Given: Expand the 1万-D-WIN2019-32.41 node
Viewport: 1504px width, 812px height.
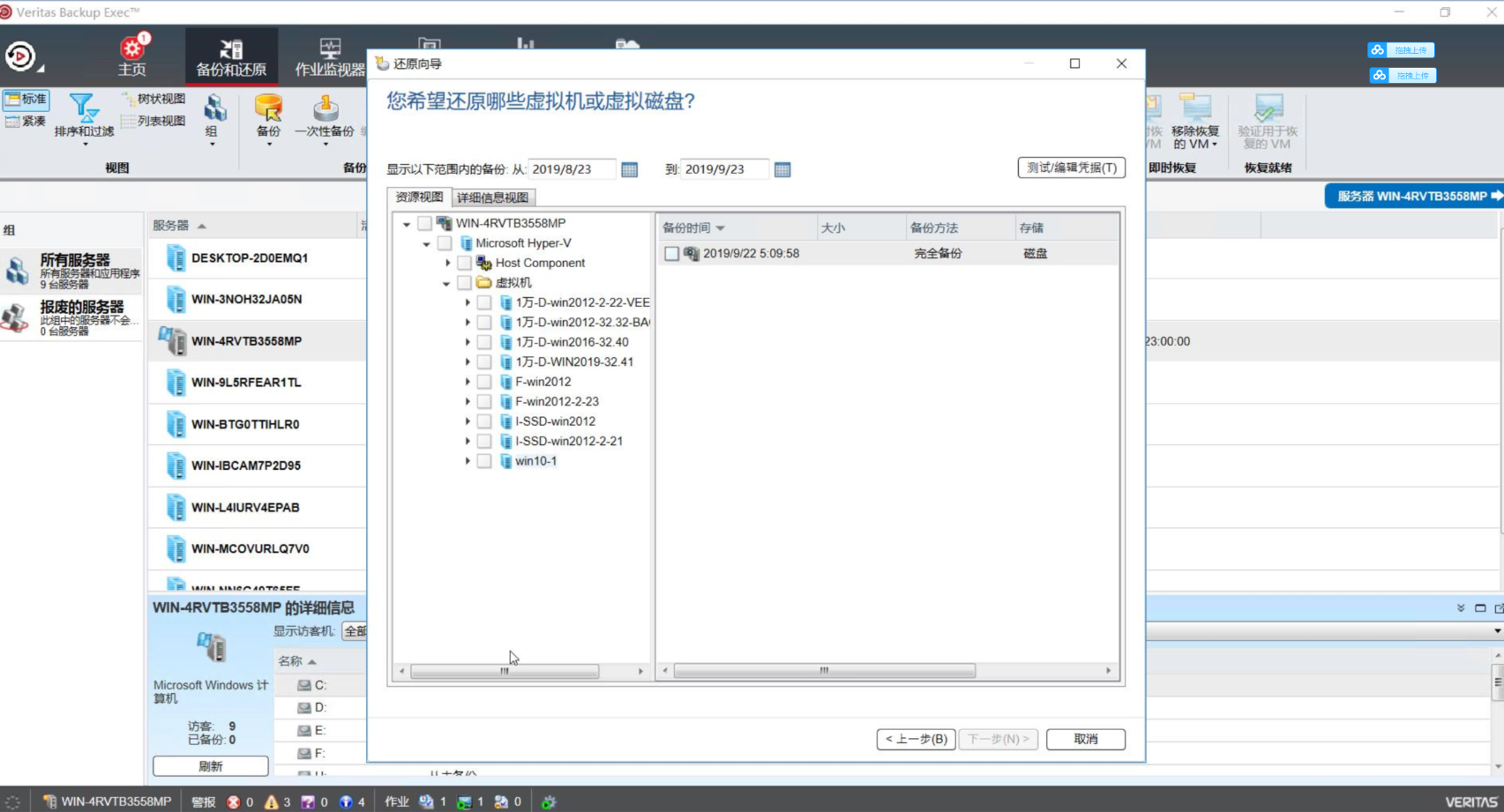Looking at the screenshot, I should (468, 361).
